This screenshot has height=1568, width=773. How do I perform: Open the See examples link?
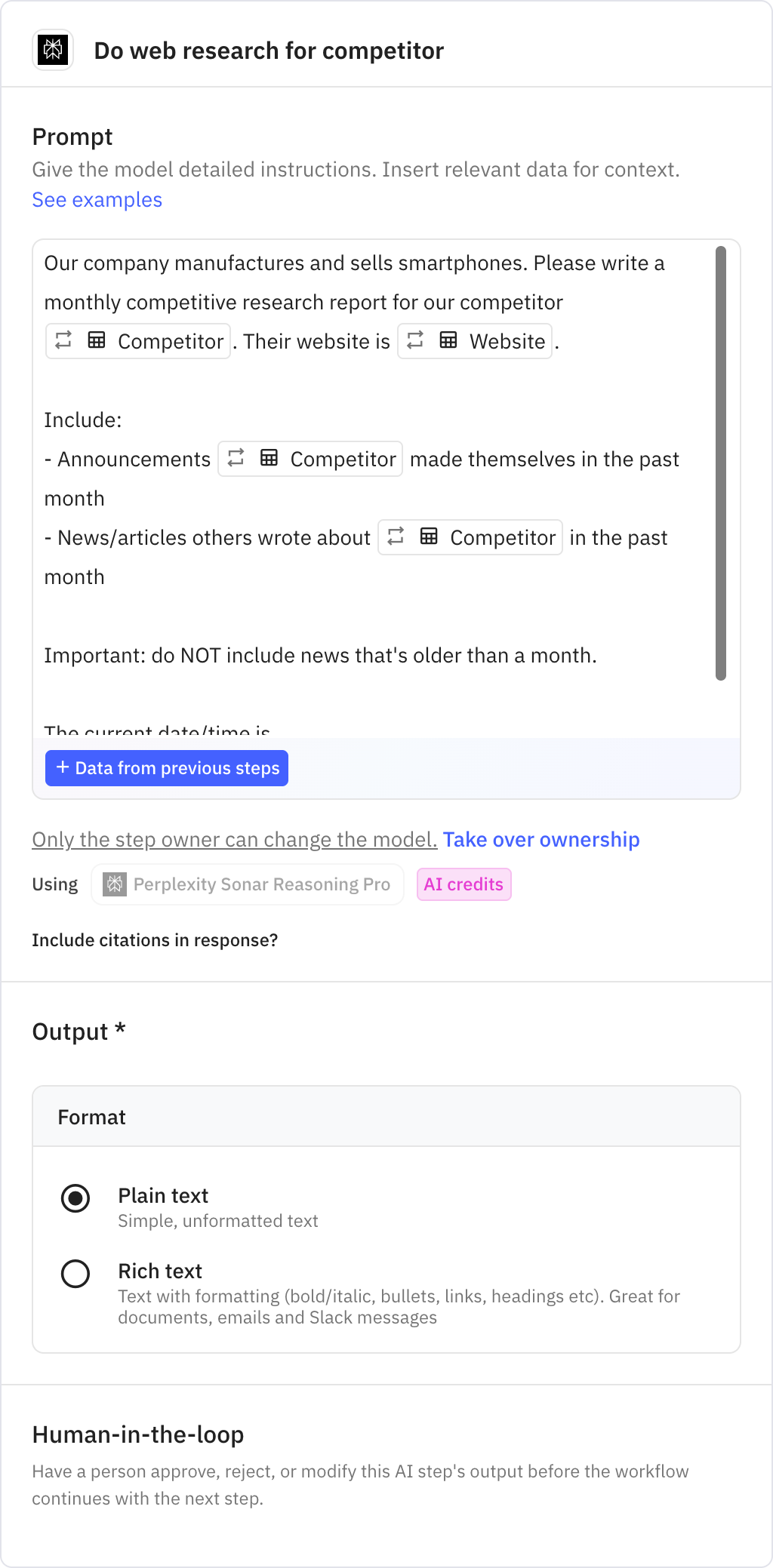click(x=97, y=199)
